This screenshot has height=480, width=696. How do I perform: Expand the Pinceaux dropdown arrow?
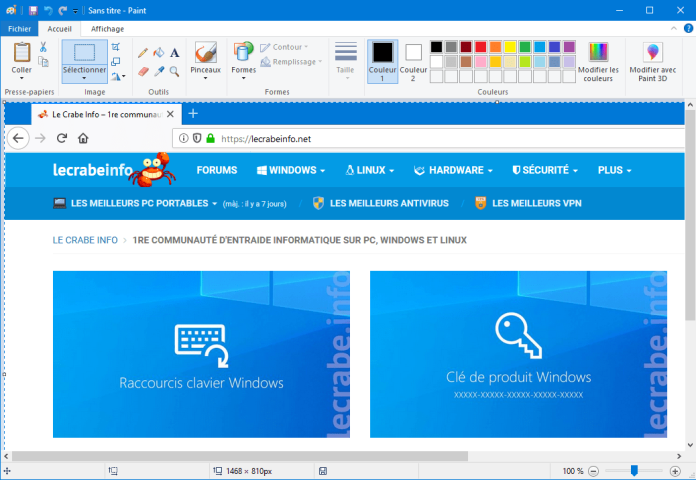[206, 79]
